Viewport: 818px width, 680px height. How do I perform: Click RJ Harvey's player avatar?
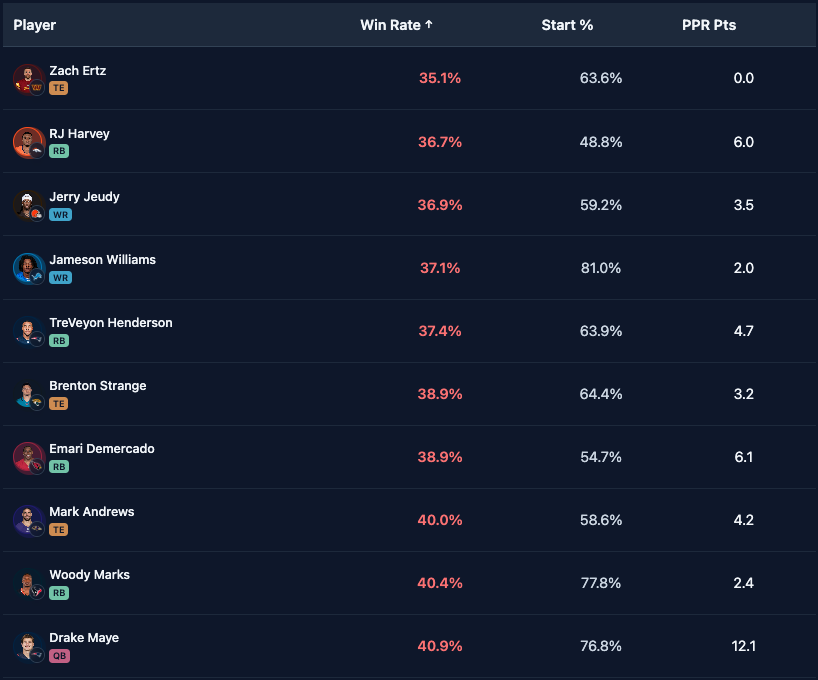click(28, 142)
